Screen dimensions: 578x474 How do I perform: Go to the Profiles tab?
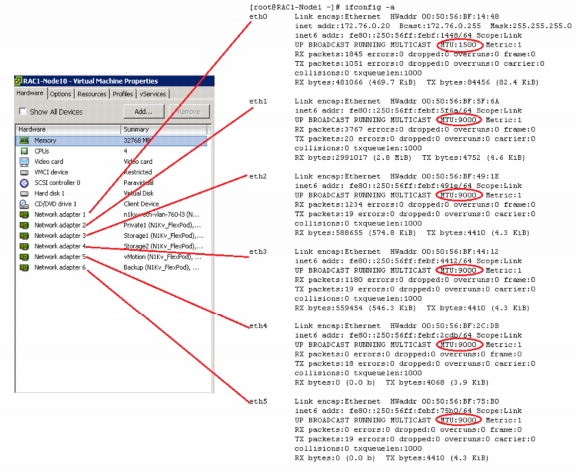[123, 94]
